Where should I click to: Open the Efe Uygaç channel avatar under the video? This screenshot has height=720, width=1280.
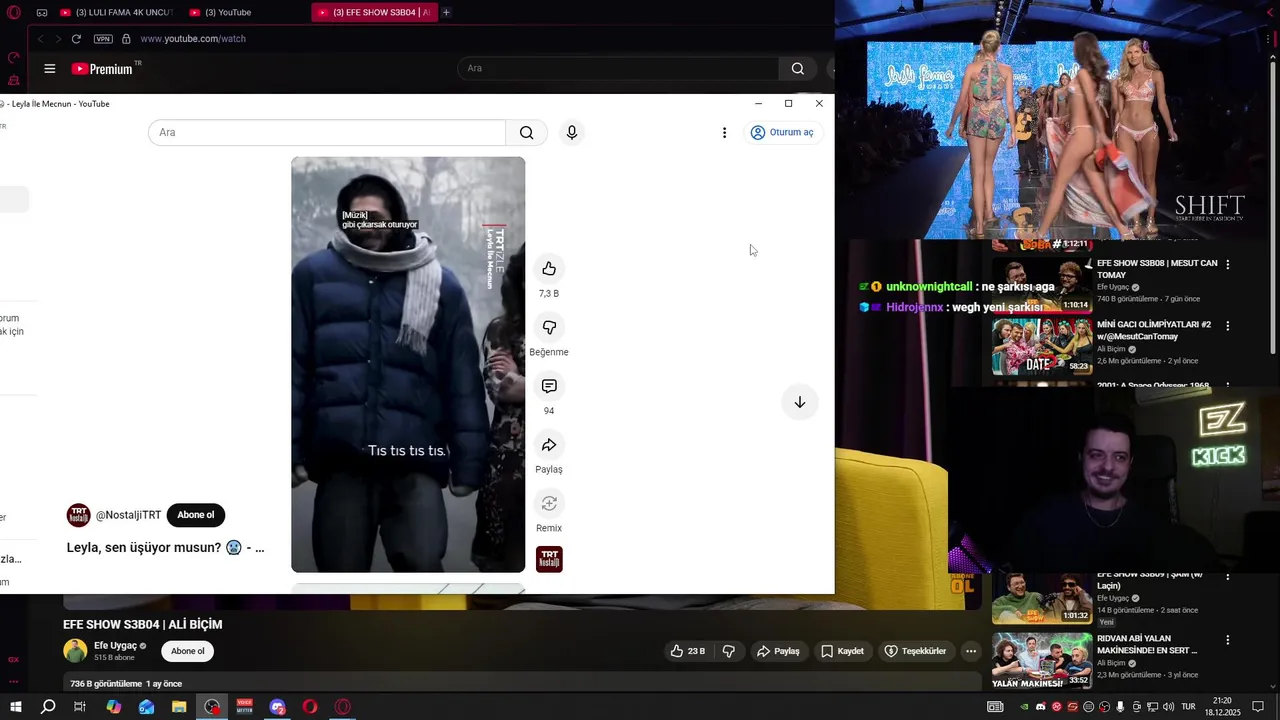click(x=75, y=651)
